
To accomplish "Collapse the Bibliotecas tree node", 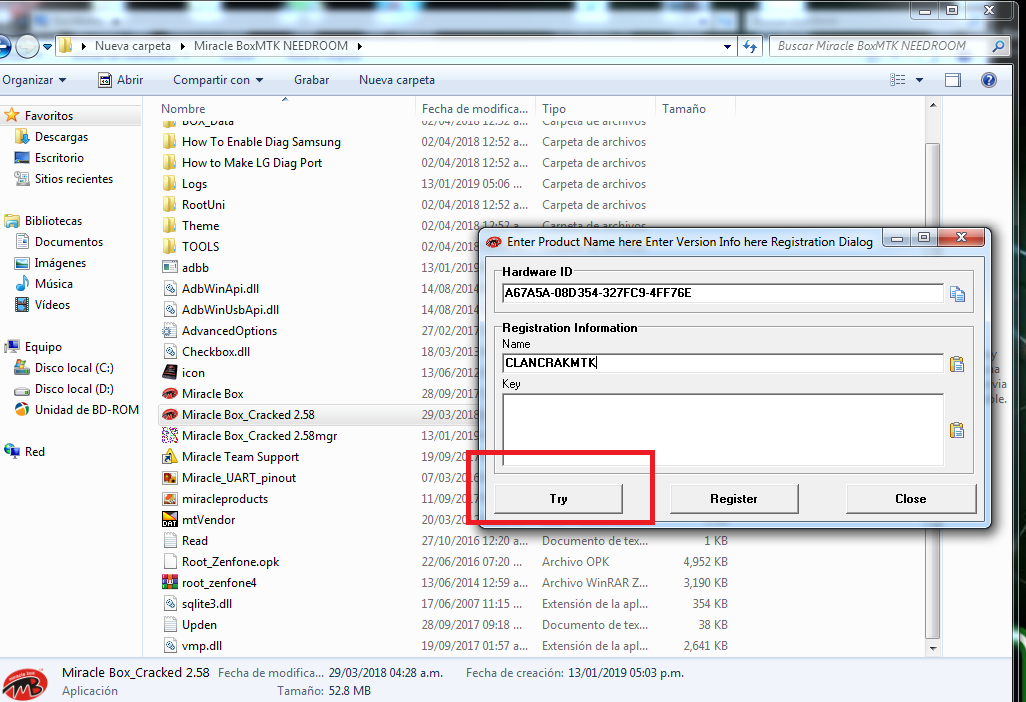I will pyautogui.click(x=10, y=220).
